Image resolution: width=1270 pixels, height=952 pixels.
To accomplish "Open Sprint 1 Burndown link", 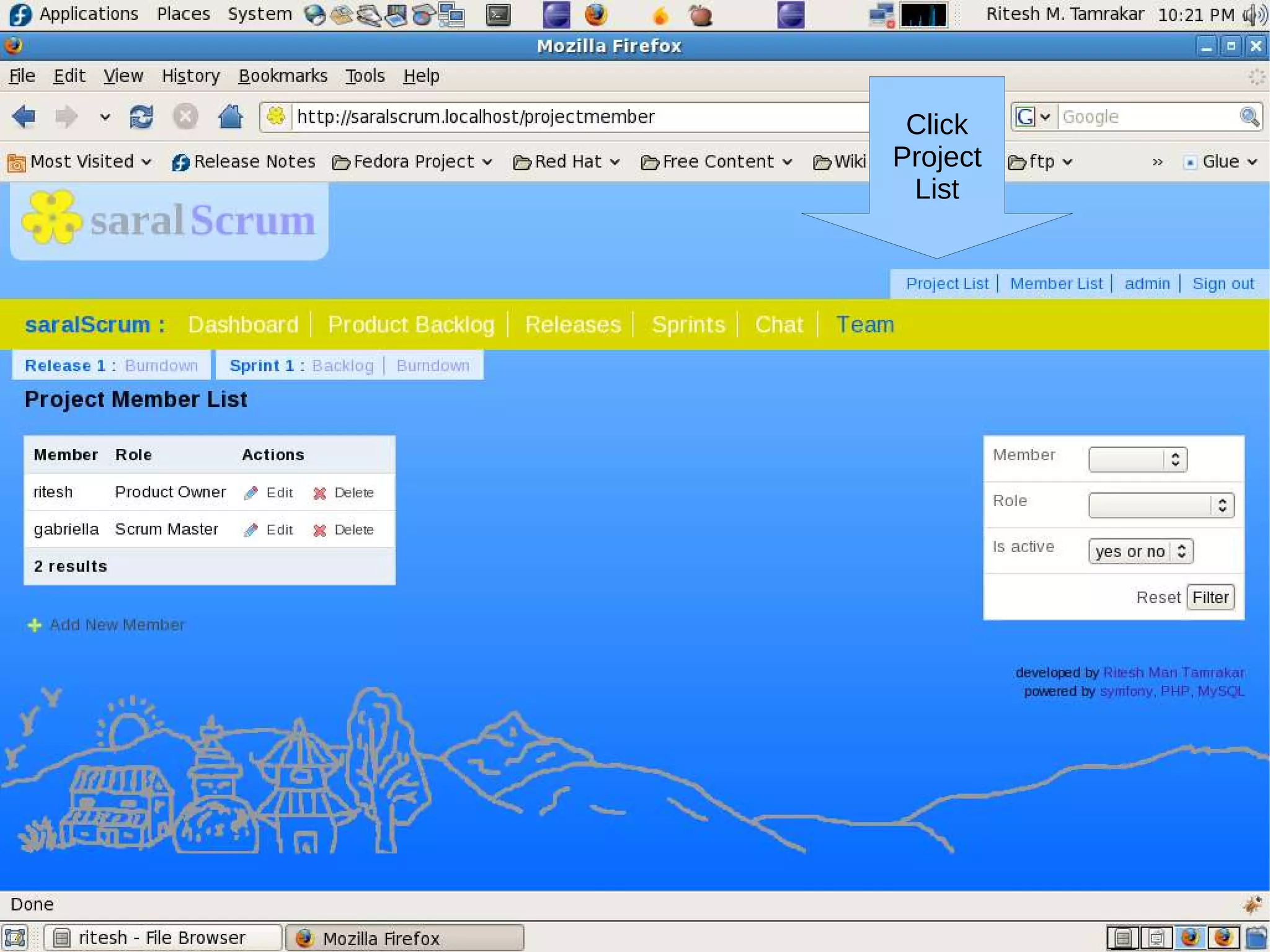I will (433, 366).
